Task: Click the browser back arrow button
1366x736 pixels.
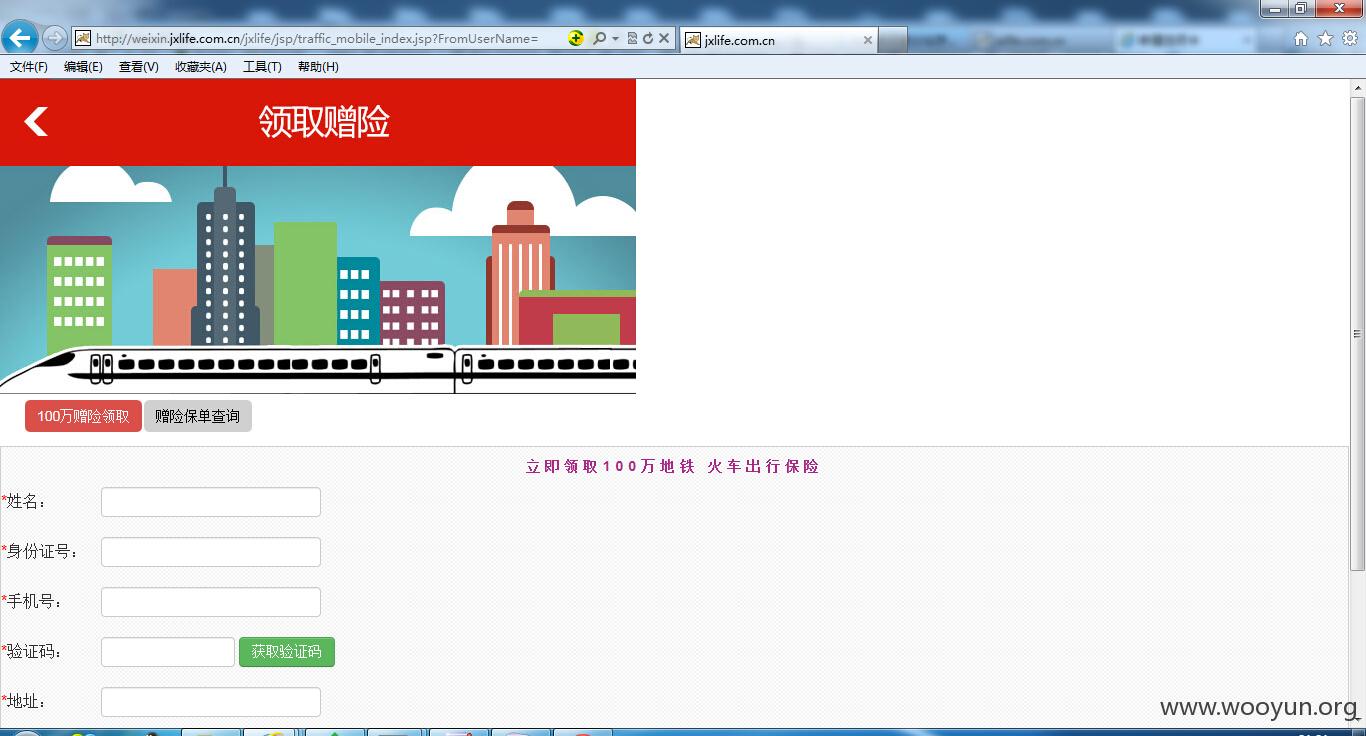Action: click(x=19, y=39)
